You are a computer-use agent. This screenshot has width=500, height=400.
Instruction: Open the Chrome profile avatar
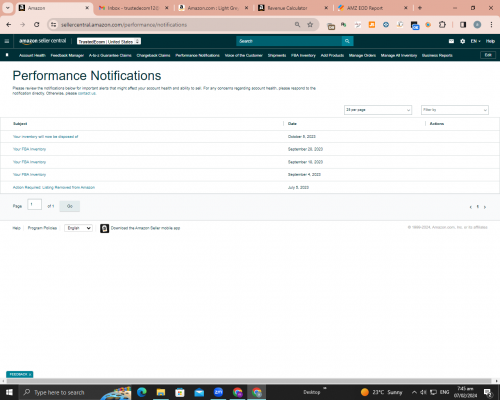point(477,25)
